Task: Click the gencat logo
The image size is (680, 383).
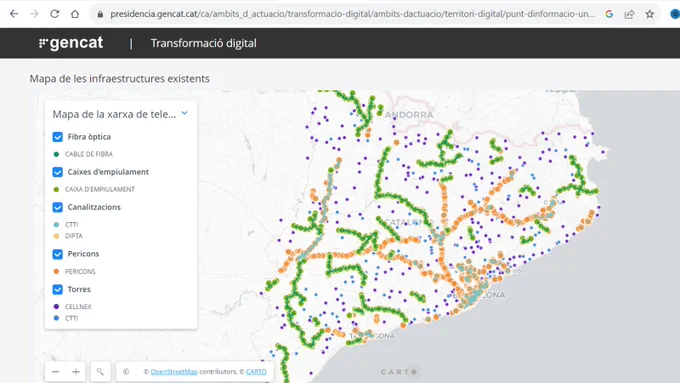Action: 71,43
